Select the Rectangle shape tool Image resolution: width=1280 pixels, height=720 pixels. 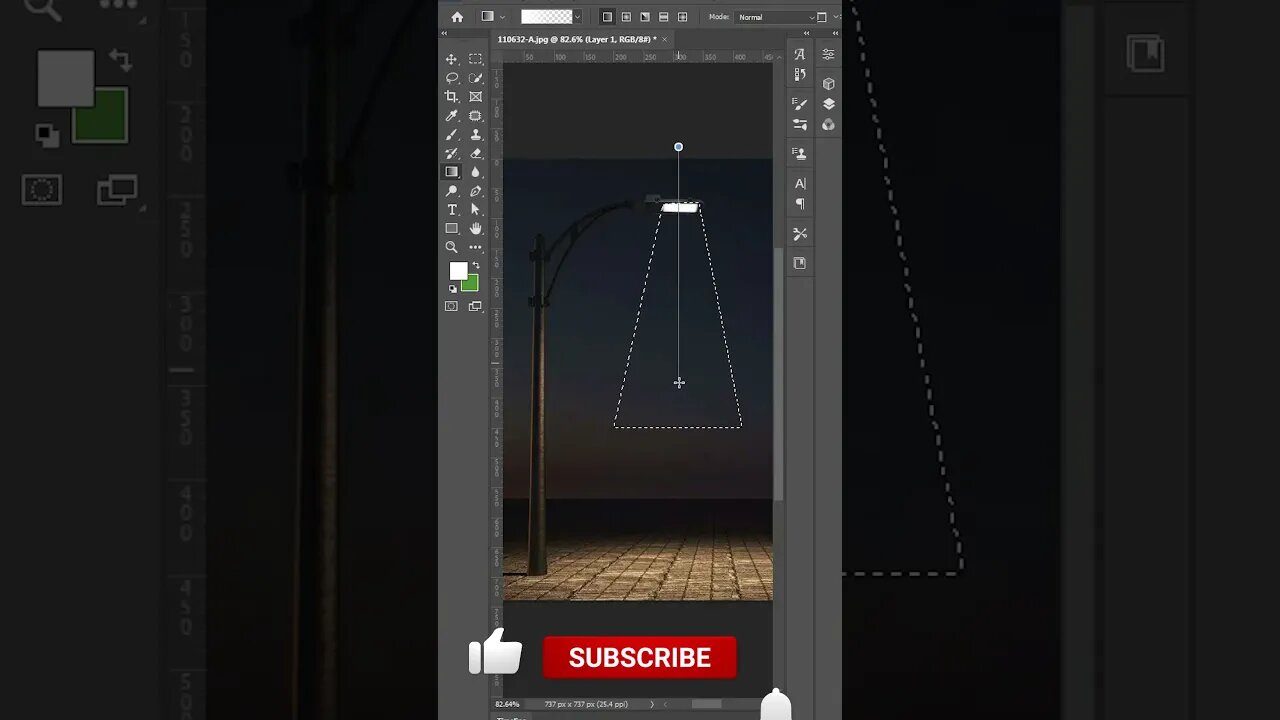click(451, 228)
